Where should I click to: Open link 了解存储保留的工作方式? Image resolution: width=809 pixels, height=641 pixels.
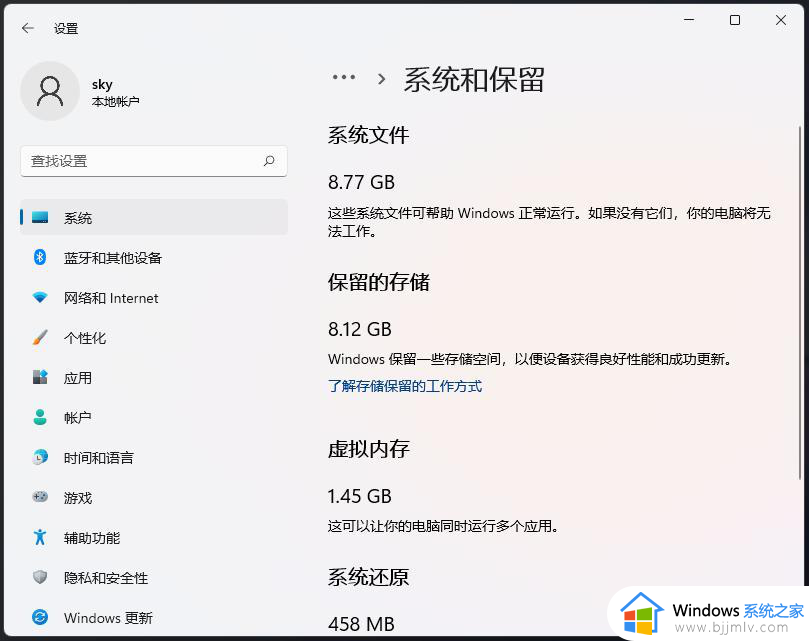click(405, 386)
